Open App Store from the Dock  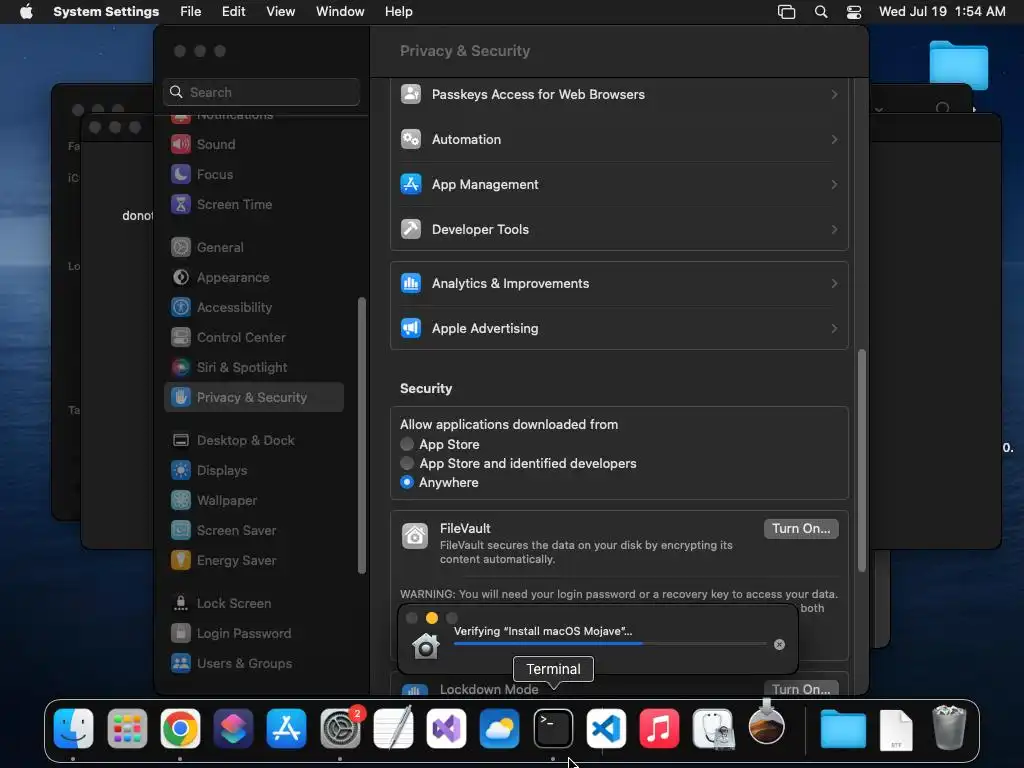pos(287,728)
